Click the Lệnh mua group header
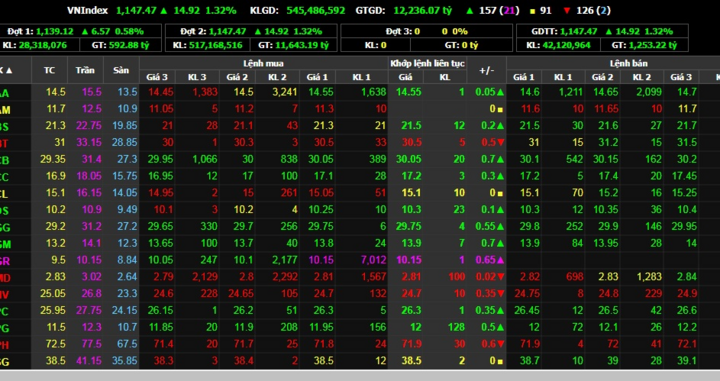 pyautogui.click(x=264, y=63)
